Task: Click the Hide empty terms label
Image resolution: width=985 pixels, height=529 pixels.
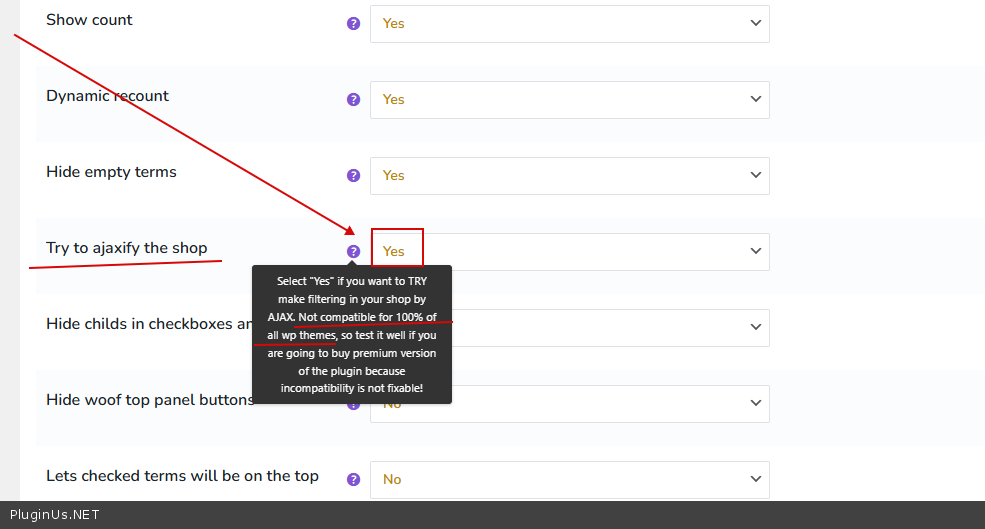Action: tap(111, 172)
